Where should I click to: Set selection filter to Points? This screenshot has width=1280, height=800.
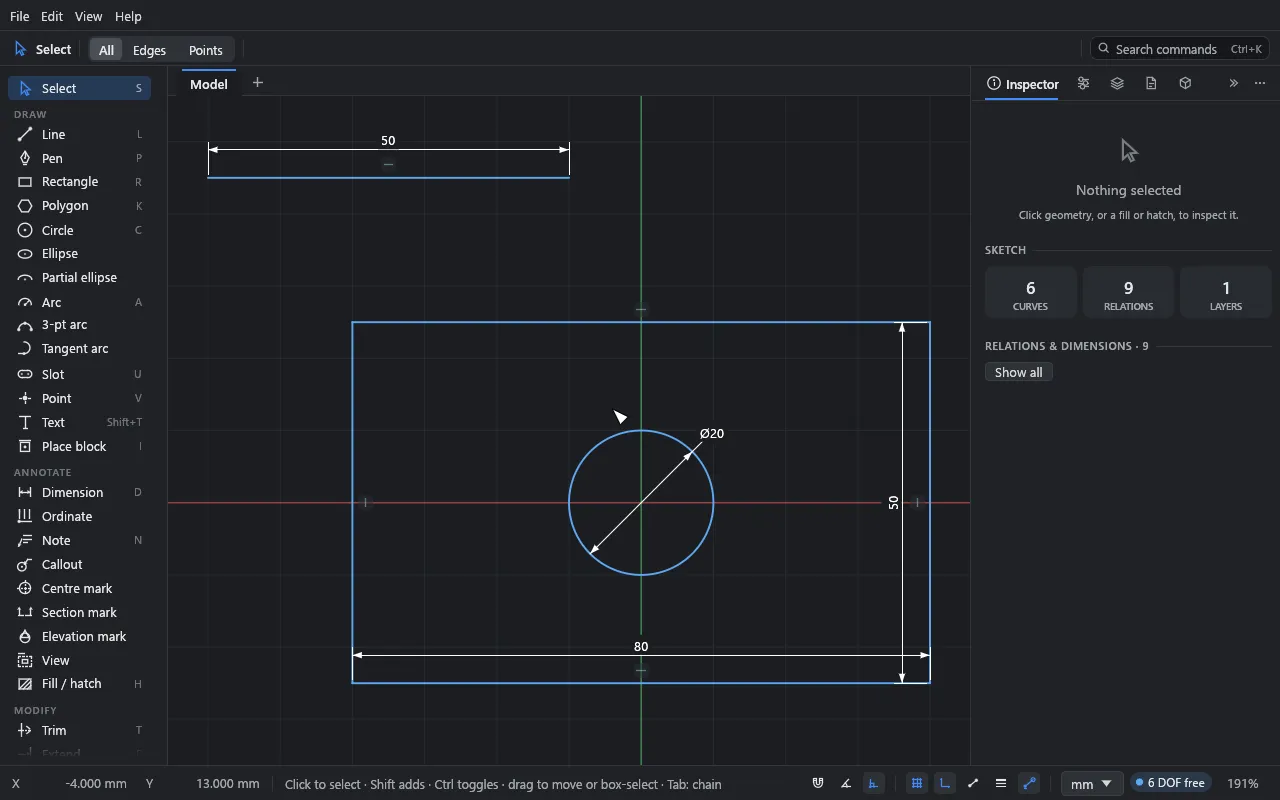coord(206,50)
